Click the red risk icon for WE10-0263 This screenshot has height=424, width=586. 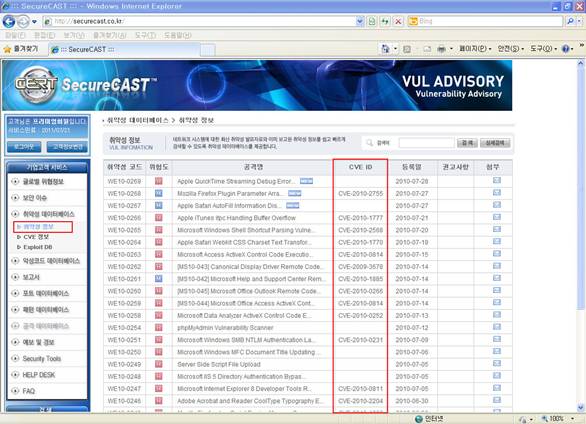159,254
